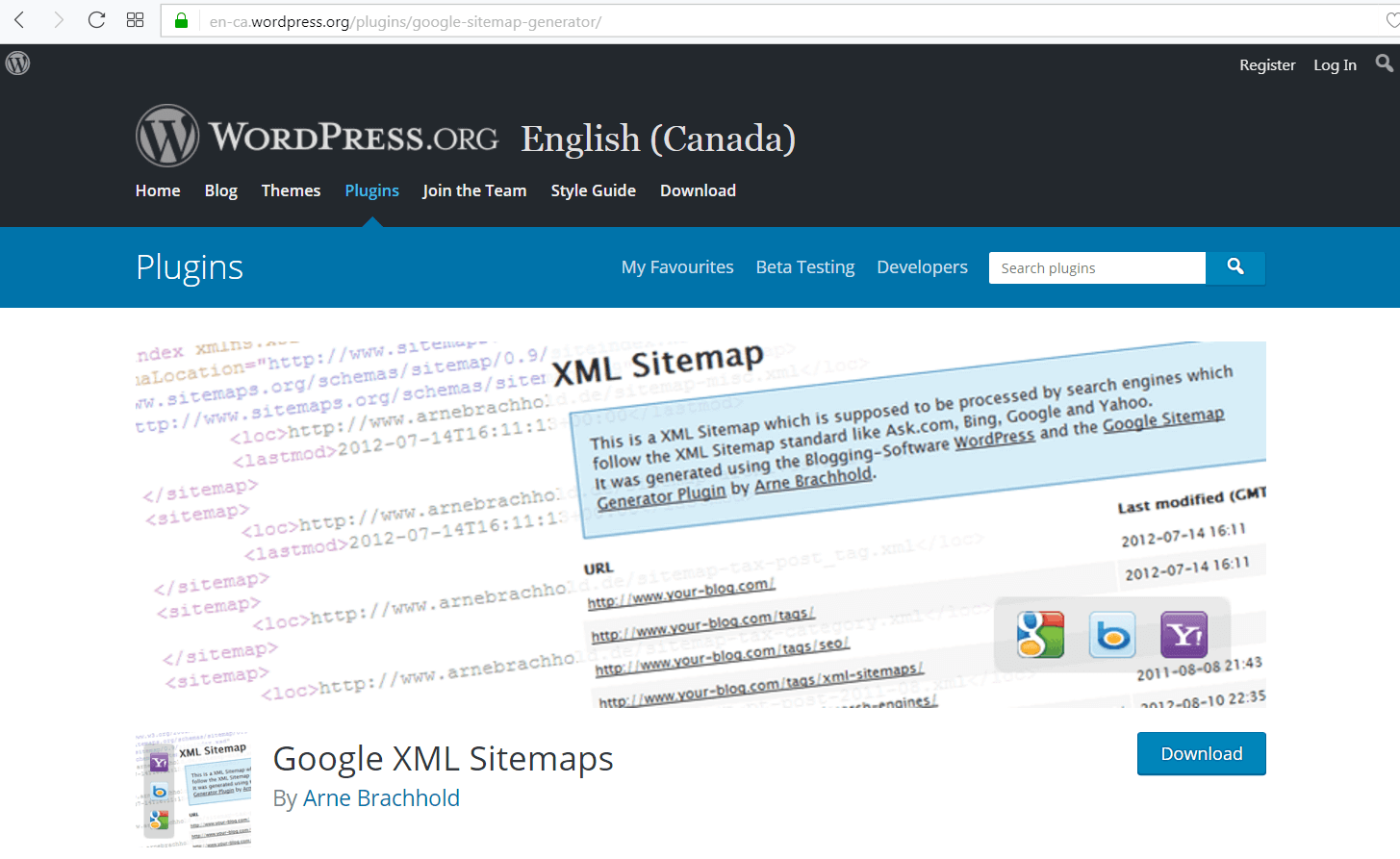The image size is (1400, 859).
Task: Click the blue Download plugin button
Action: click(1201, 753)
